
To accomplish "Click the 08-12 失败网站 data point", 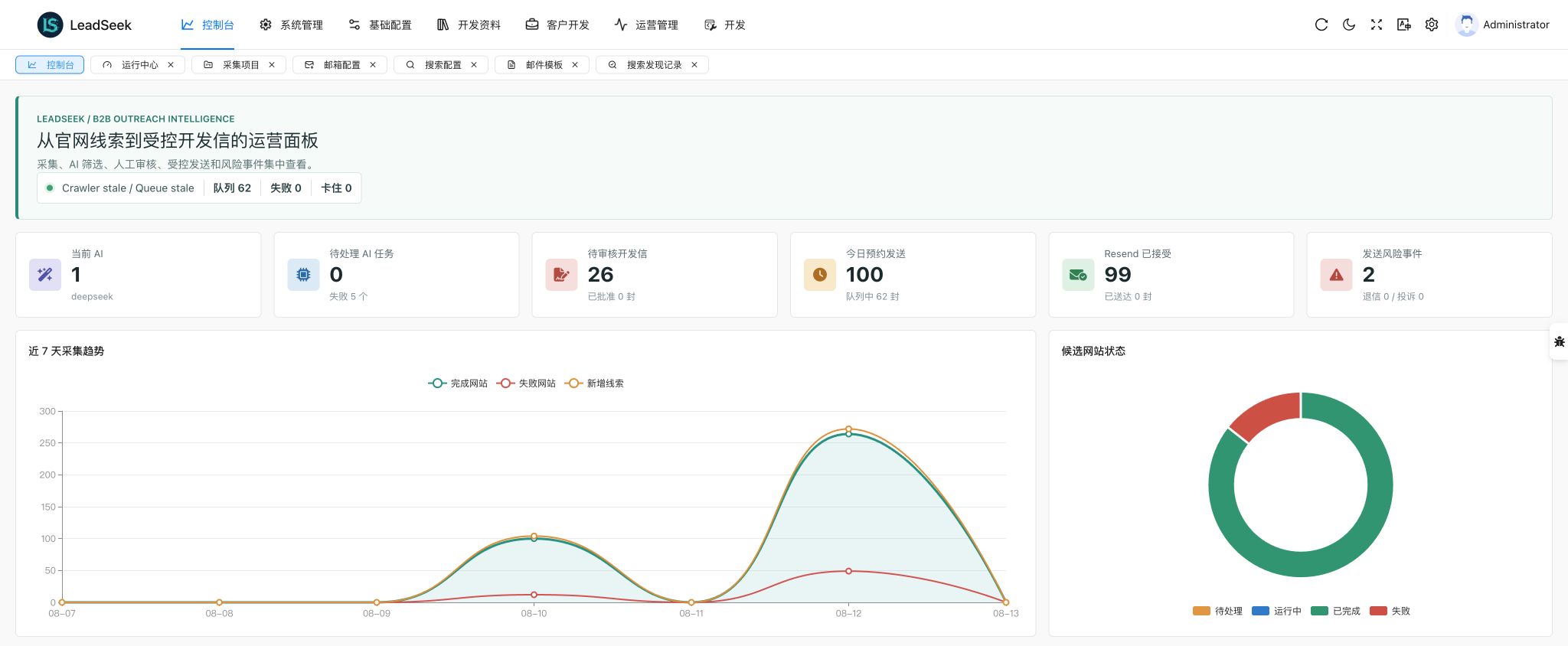I will click(x=848, y=571).
